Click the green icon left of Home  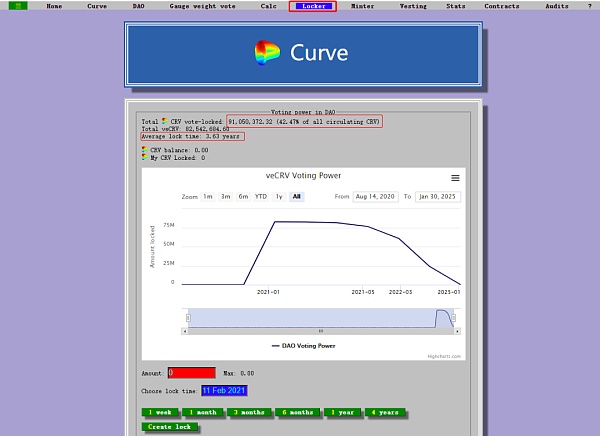[22, 6]
